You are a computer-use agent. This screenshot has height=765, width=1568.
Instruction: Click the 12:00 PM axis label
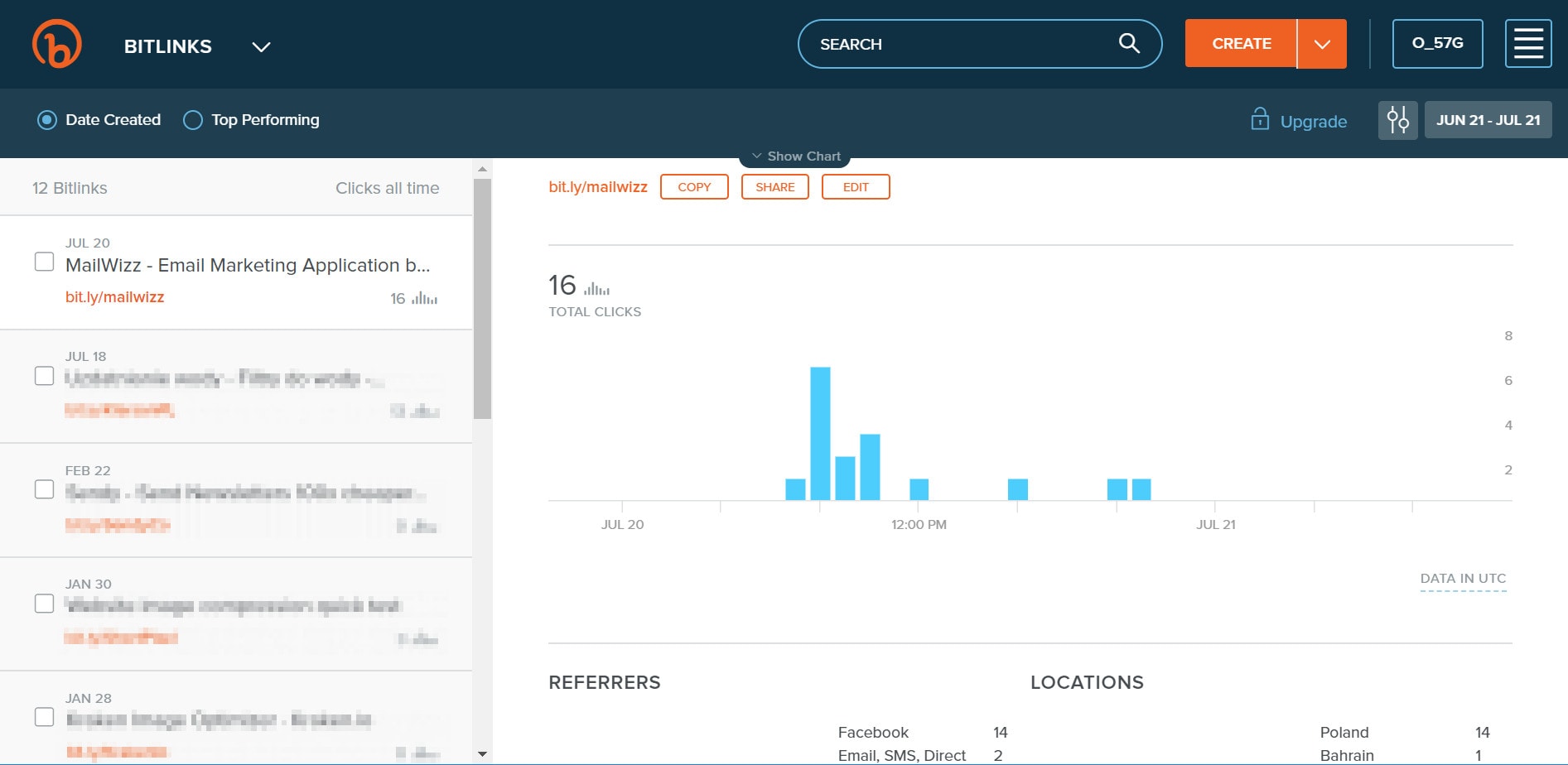click(x=919, y=525)
